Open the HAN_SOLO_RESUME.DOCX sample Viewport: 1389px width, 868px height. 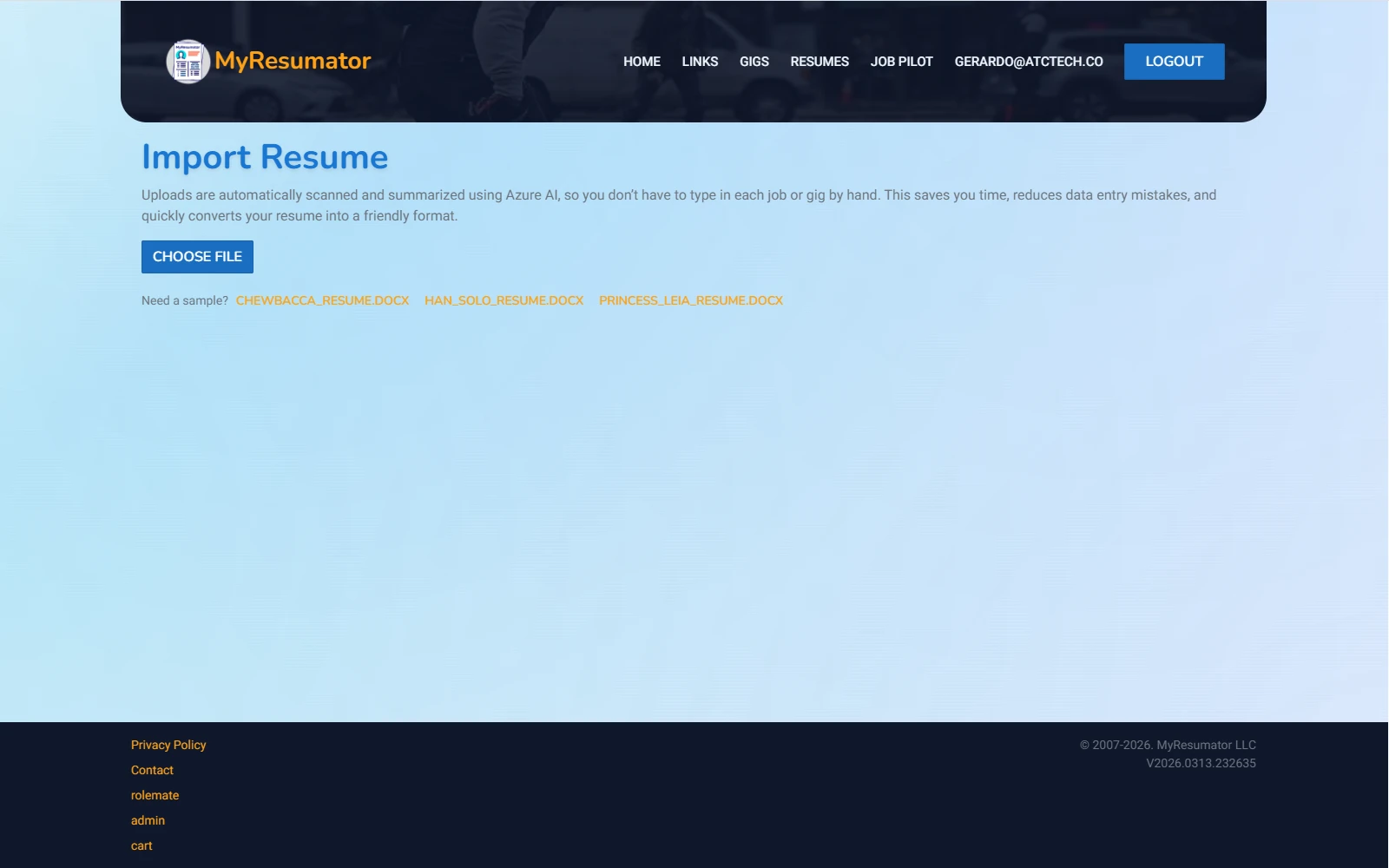(x=504, y=299)
